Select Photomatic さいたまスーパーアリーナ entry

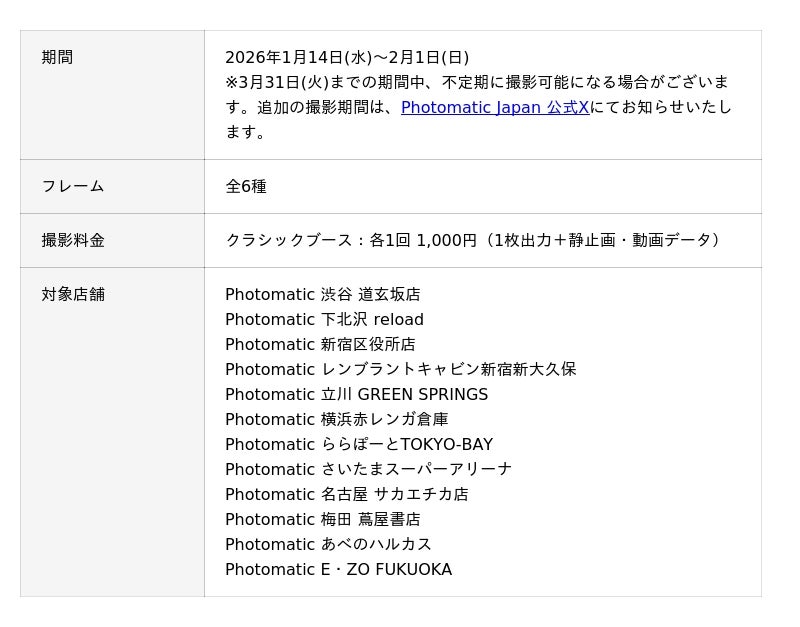(x=368, y=469)
